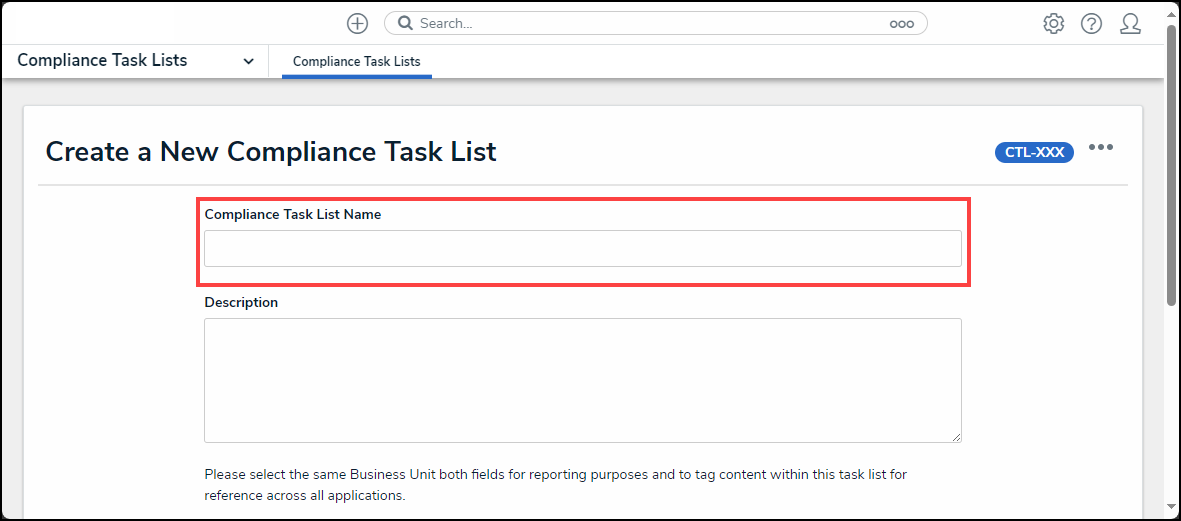
Task: Click the Description field label
Action: 241,303
